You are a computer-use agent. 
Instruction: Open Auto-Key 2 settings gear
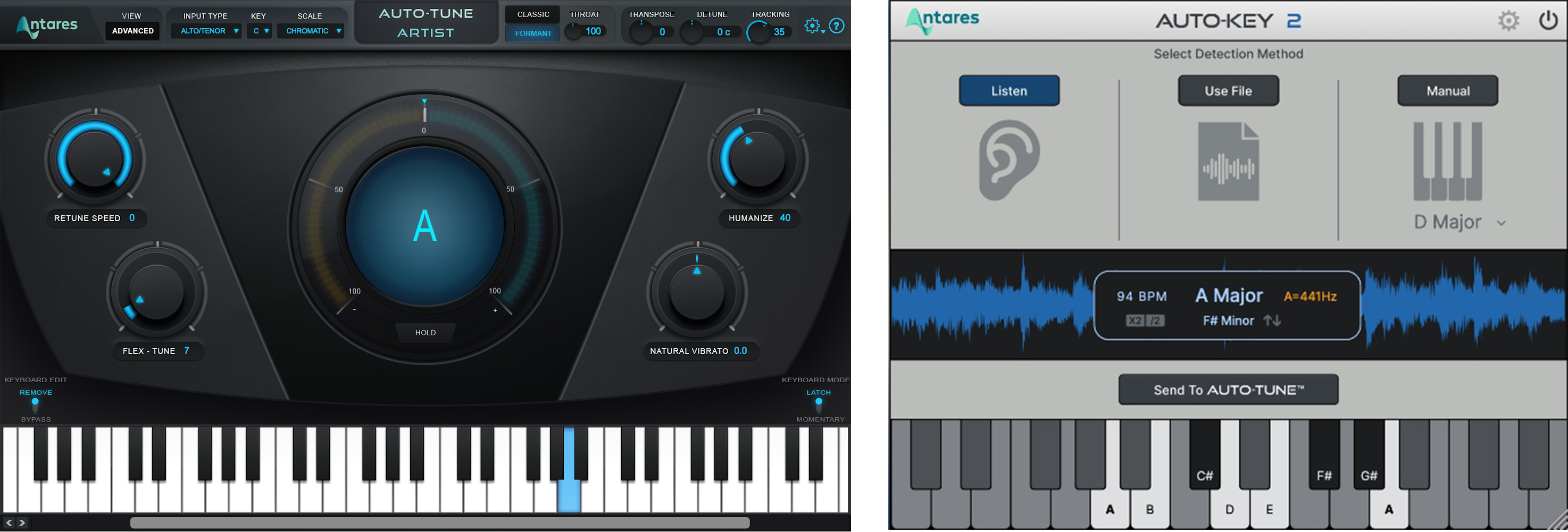pyautogui.click(x=1509, y=20)
